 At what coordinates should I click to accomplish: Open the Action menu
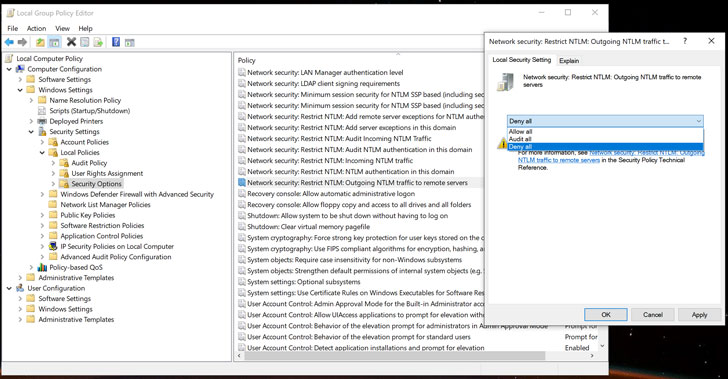point(36,28)
